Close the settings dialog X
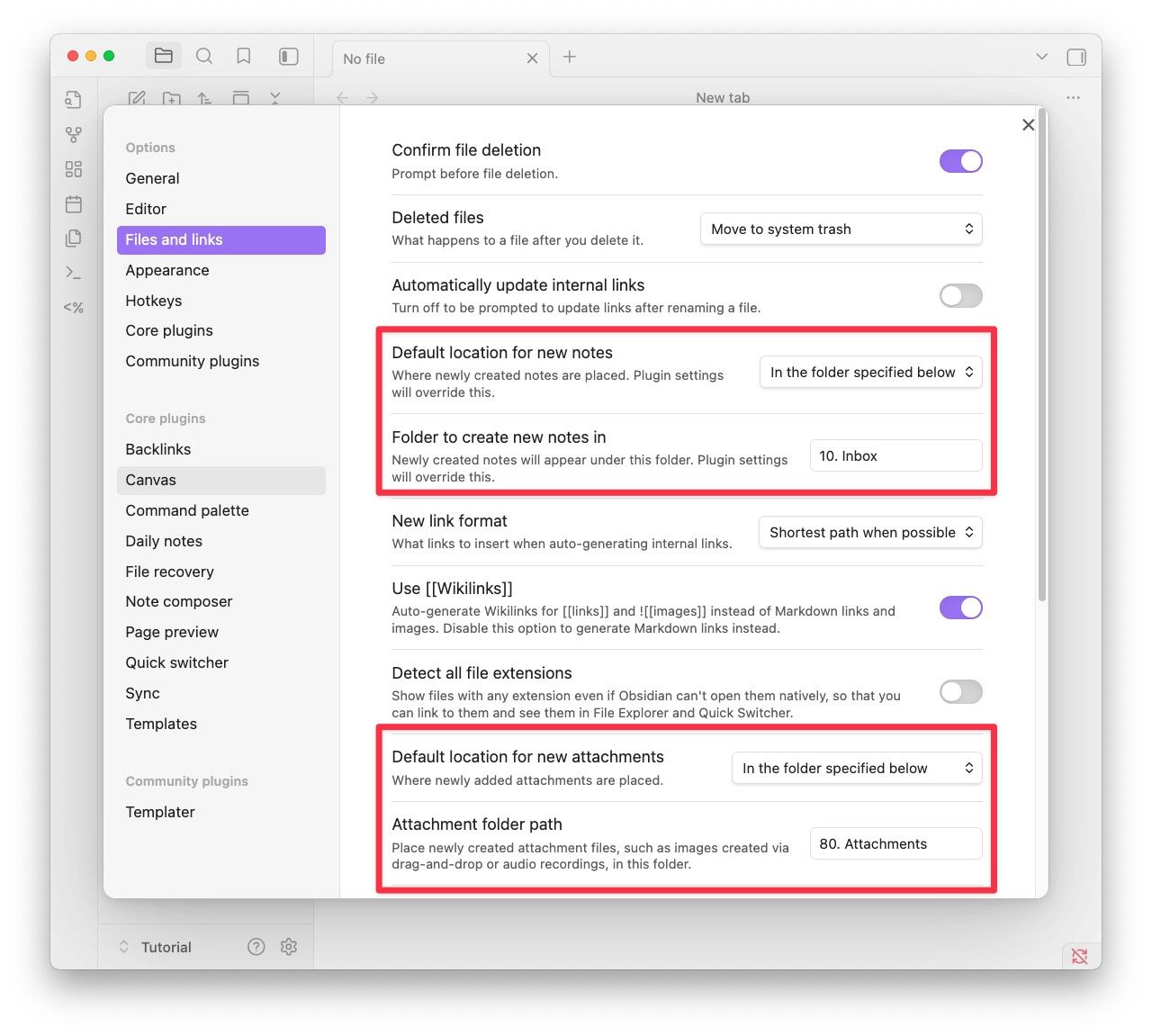 pos(1029,125)
